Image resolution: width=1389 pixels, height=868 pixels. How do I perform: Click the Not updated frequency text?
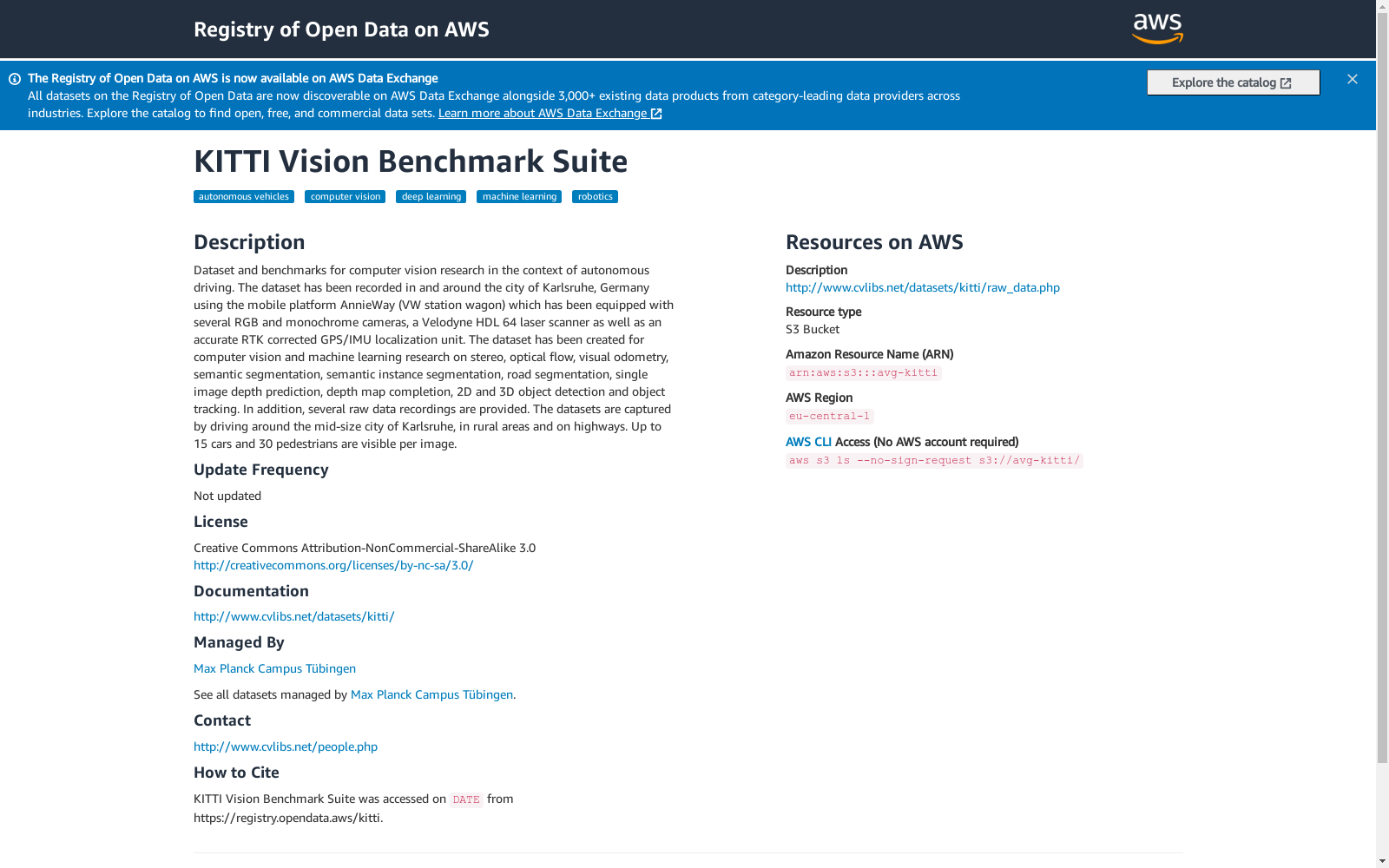coord(227,496)
